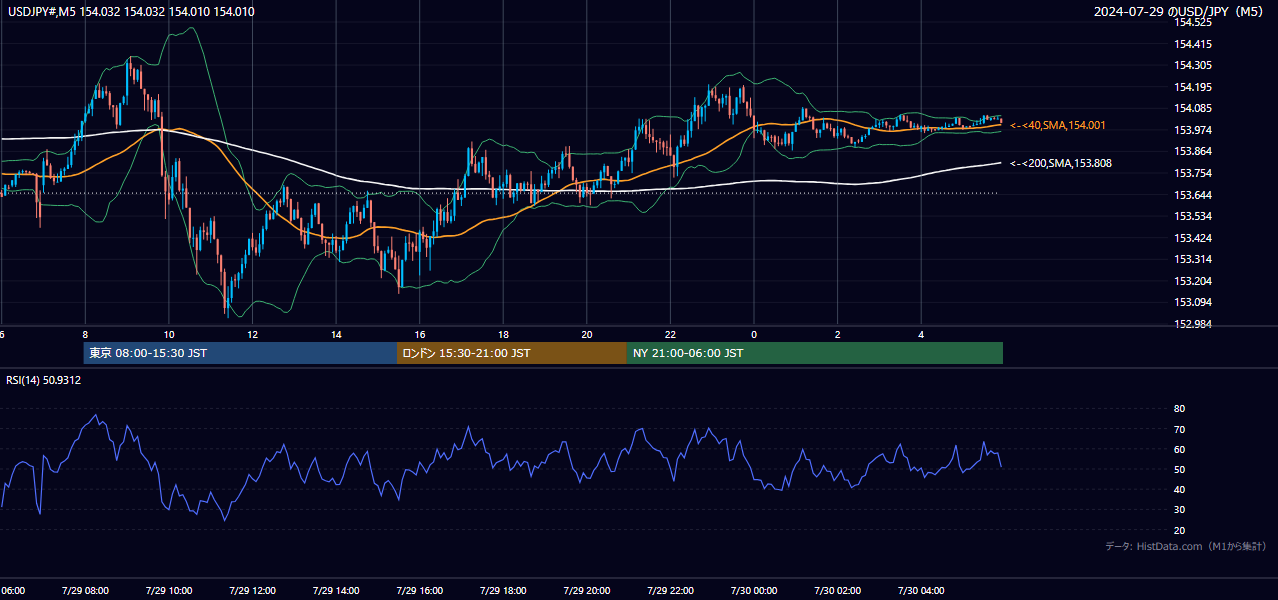Click price axis label 153.094
This screenshot has height=600, width=1278.
point(1193,302)
